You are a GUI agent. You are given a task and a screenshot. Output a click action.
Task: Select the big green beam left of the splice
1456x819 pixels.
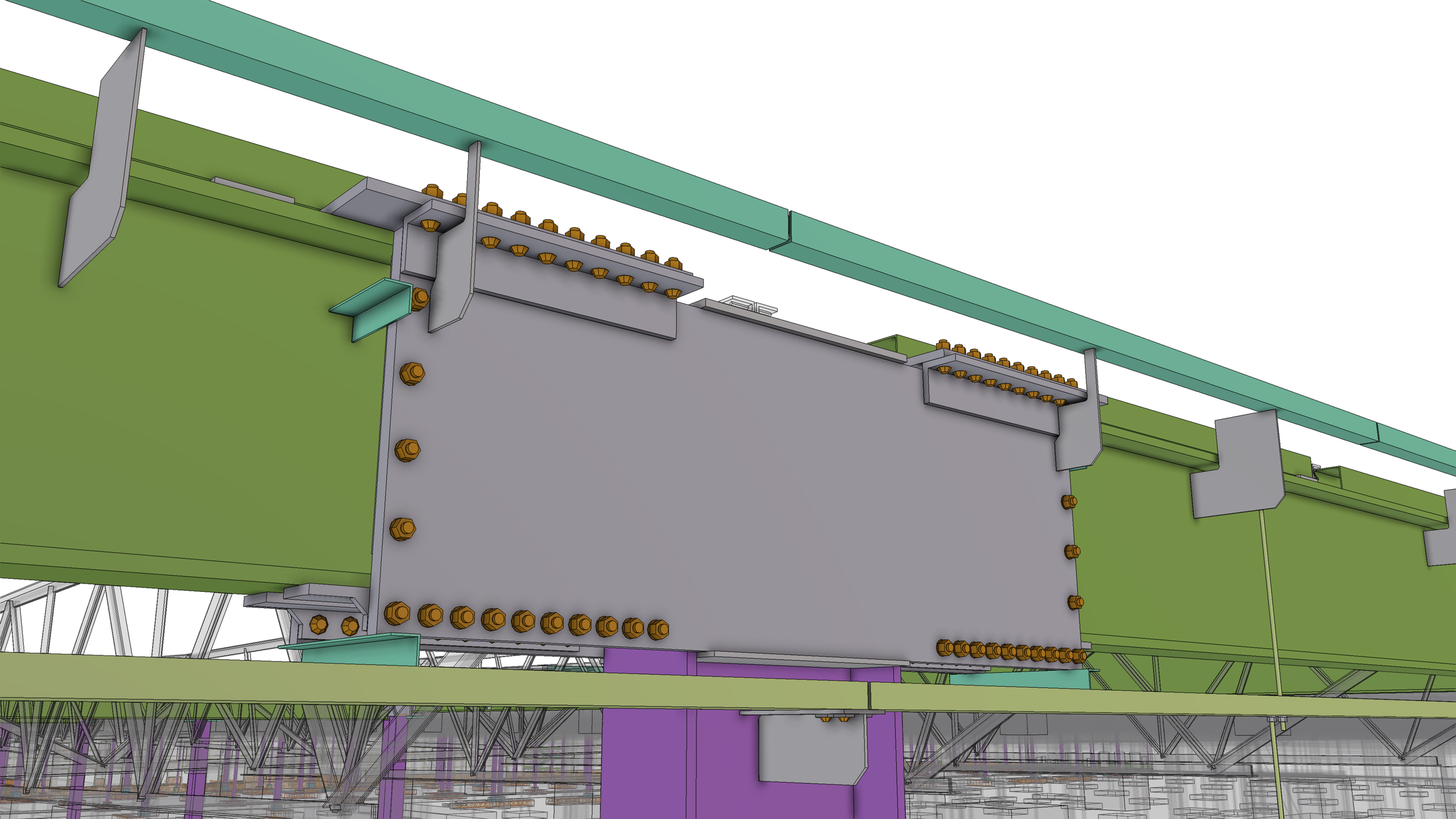click(186, 373)
